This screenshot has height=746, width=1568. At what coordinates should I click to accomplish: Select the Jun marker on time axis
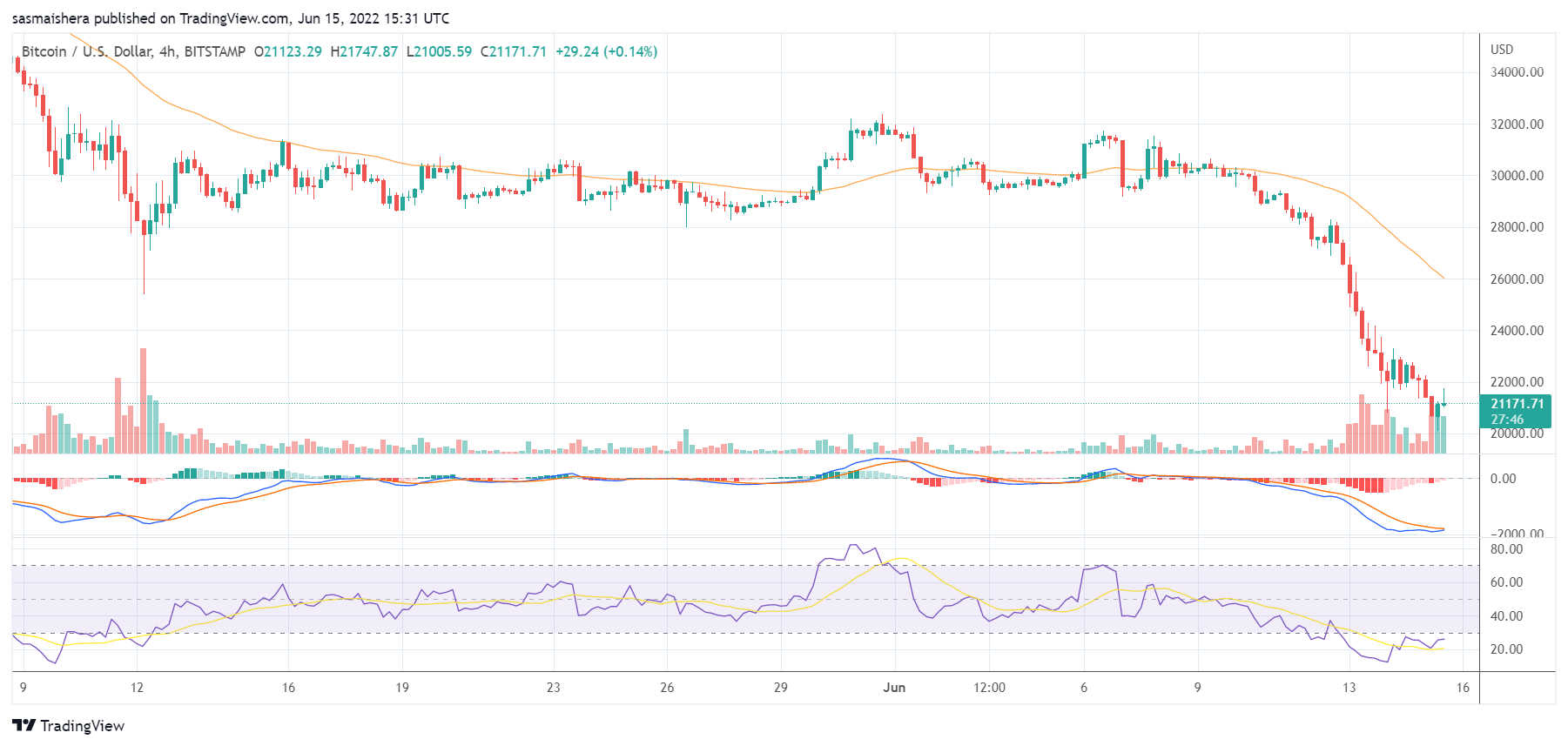point(894,688)
